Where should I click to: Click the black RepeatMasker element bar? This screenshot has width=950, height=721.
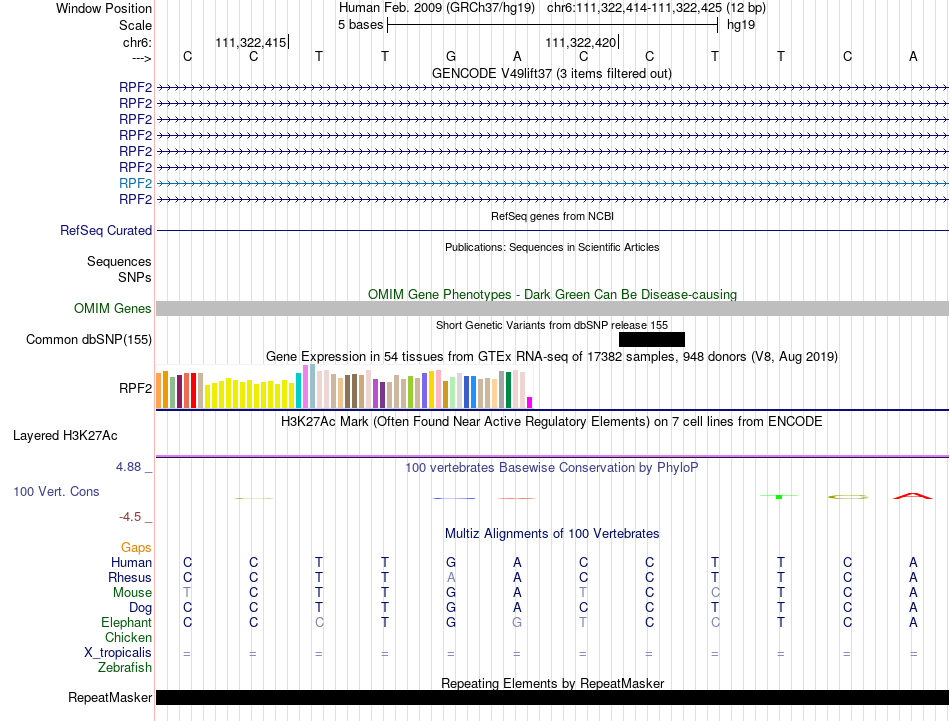[x=553, y=697]
